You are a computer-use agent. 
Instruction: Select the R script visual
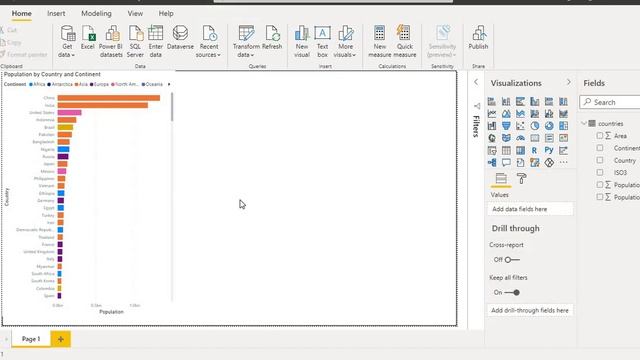(x=535, y=150)
